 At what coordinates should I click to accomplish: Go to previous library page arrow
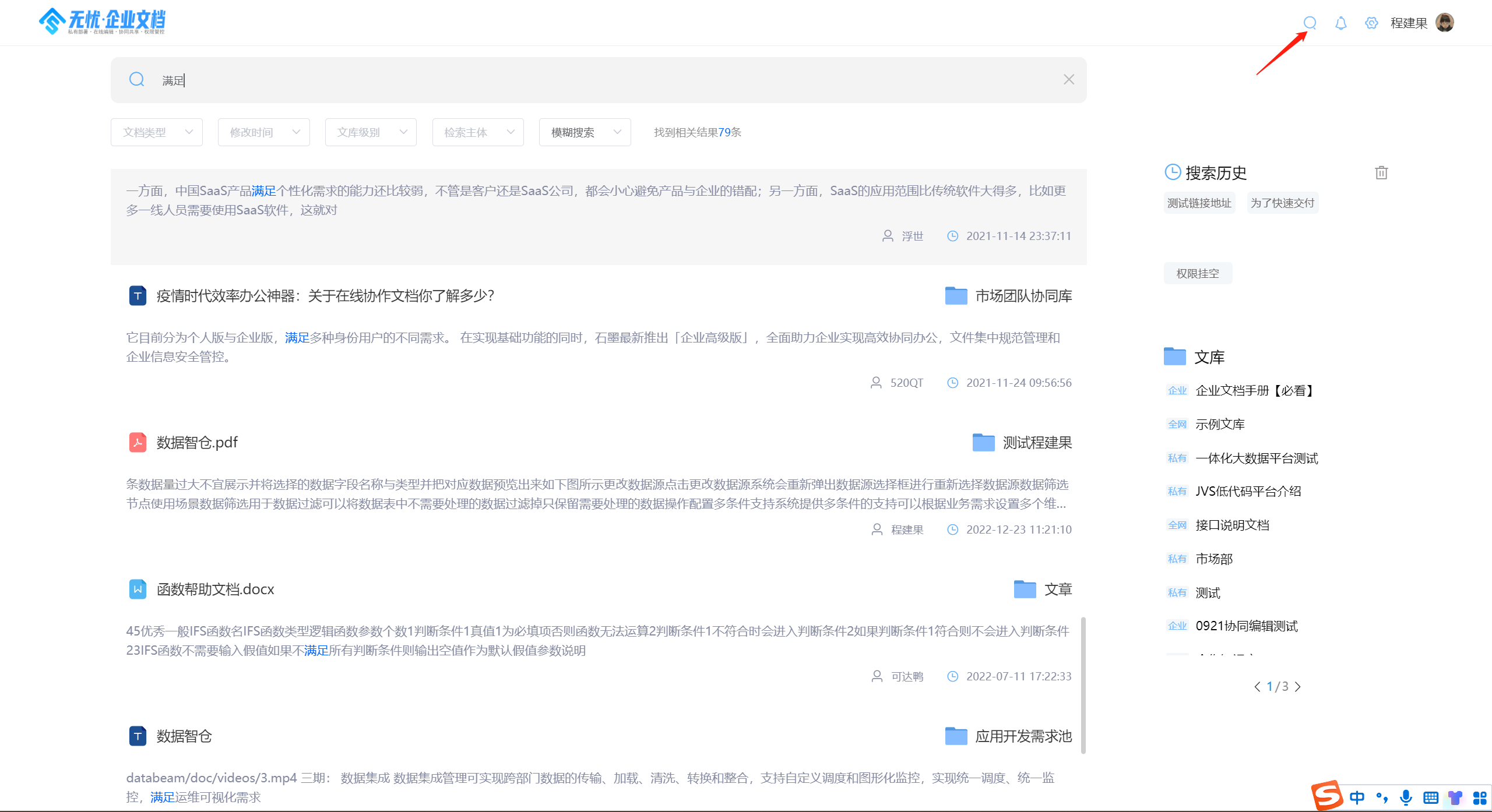(x=1257, y=687)
